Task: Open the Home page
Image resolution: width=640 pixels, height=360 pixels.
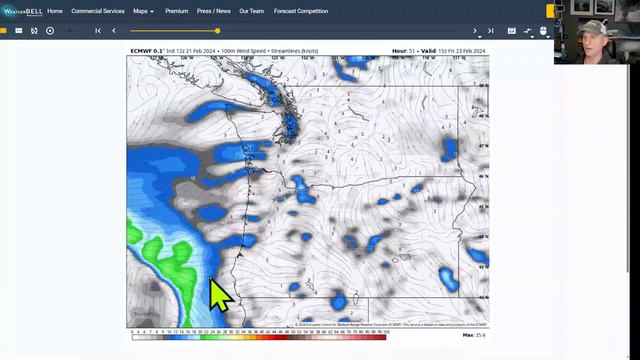Action: point(55,11)
